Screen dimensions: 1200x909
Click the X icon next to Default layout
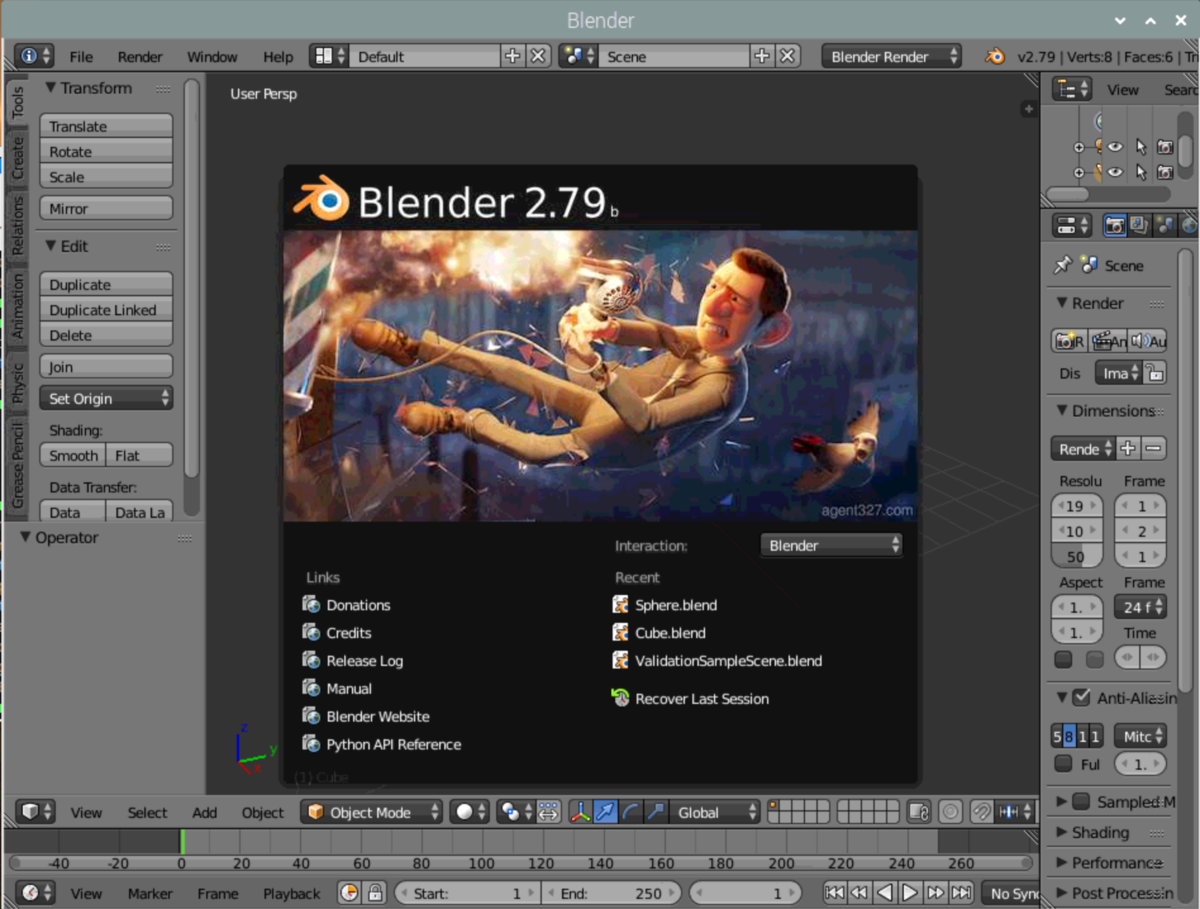click(x=538, y=56)
